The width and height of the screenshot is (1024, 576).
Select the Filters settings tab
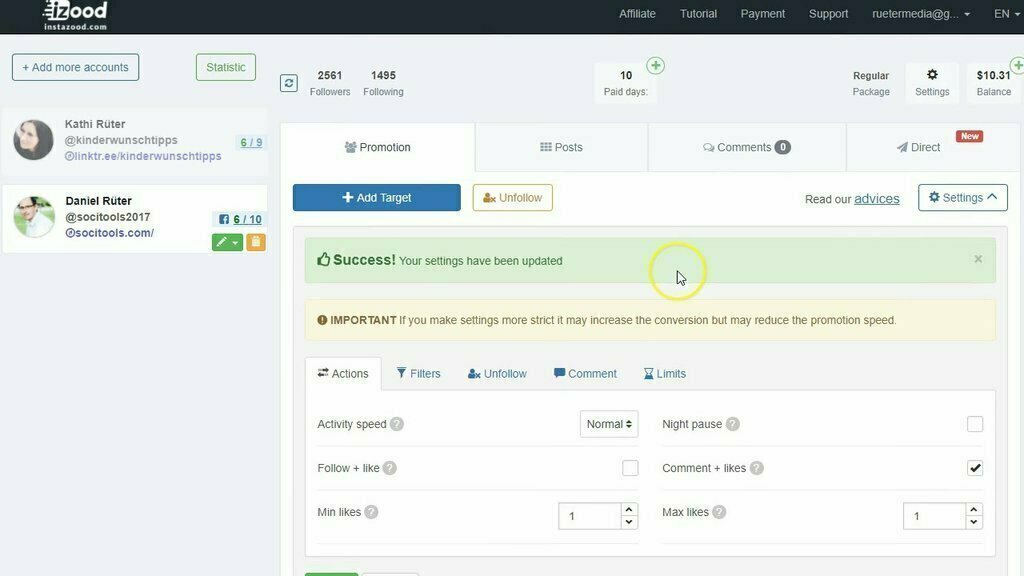[x=419, y=374]
